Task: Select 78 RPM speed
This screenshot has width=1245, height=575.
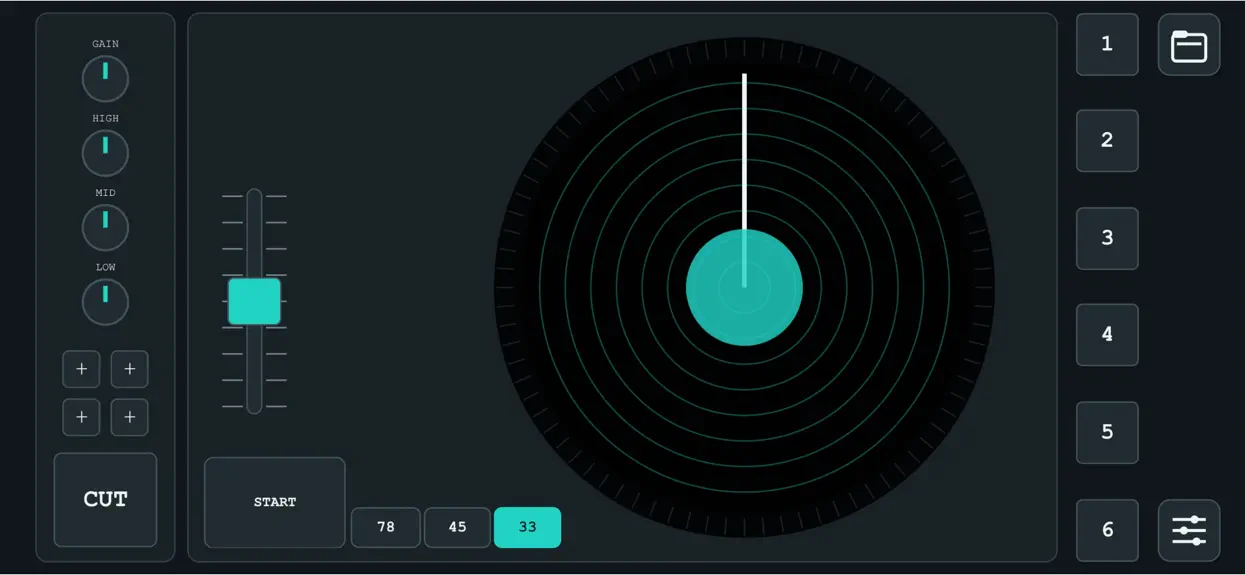Action: [x=386, y=527]
